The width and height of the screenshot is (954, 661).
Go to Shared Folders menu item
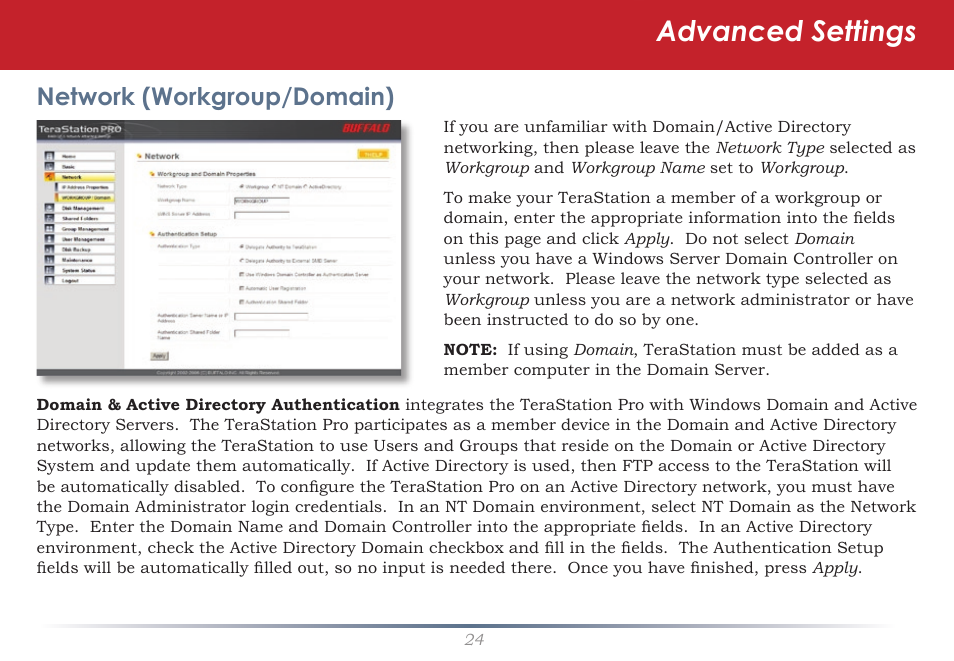(85, 219)
